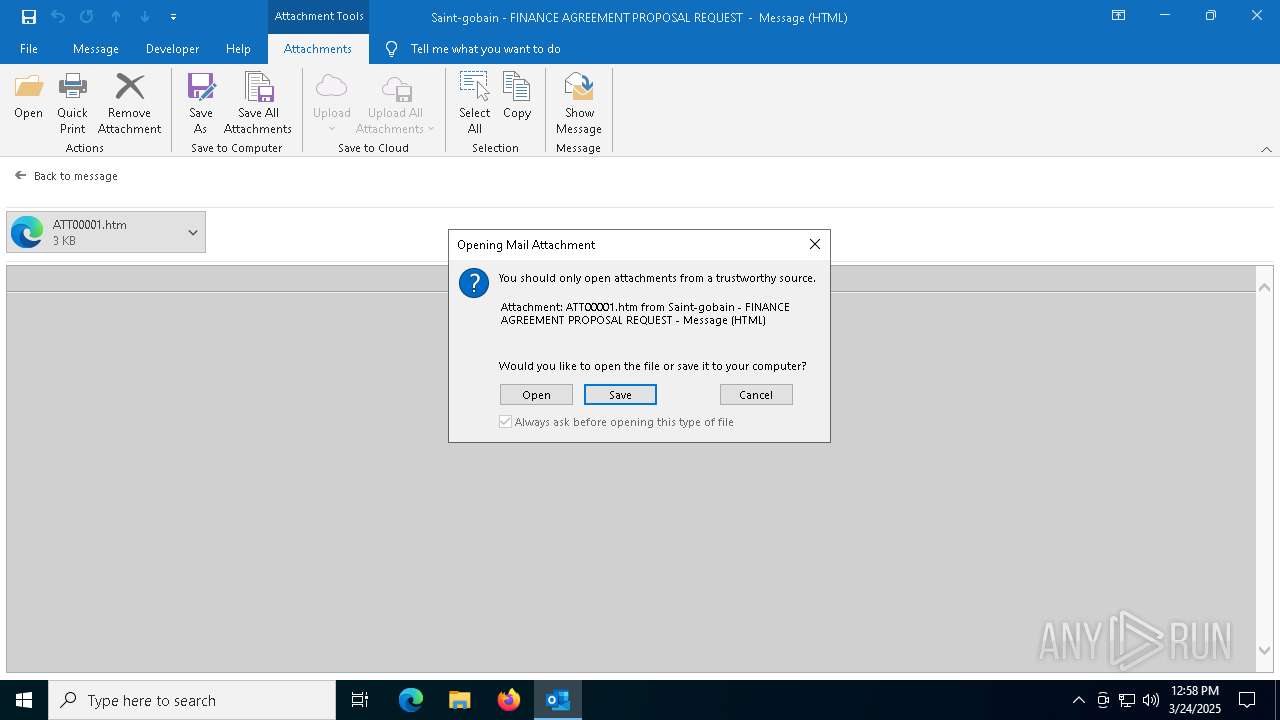This screenshot has width=1280, height=720.
Task: Click the Tell me what you want field
Action: [x=485, y=49]
